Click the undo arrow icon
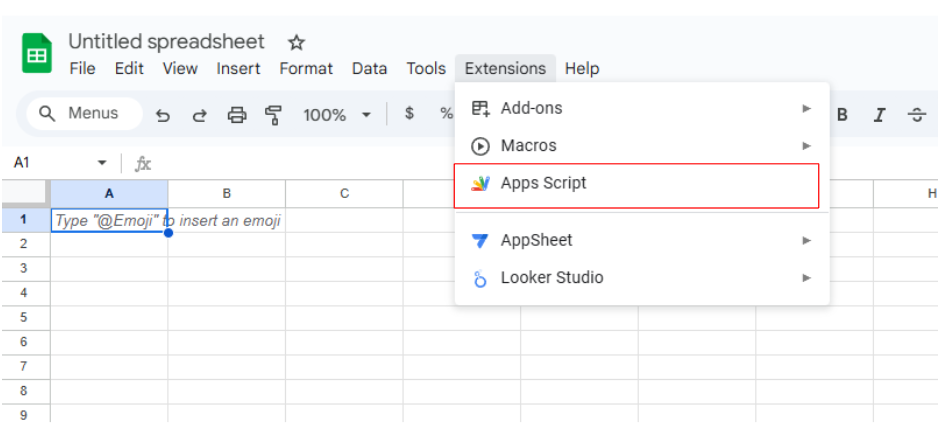Viewport: 941px width, 440px height. click(163, 115)
